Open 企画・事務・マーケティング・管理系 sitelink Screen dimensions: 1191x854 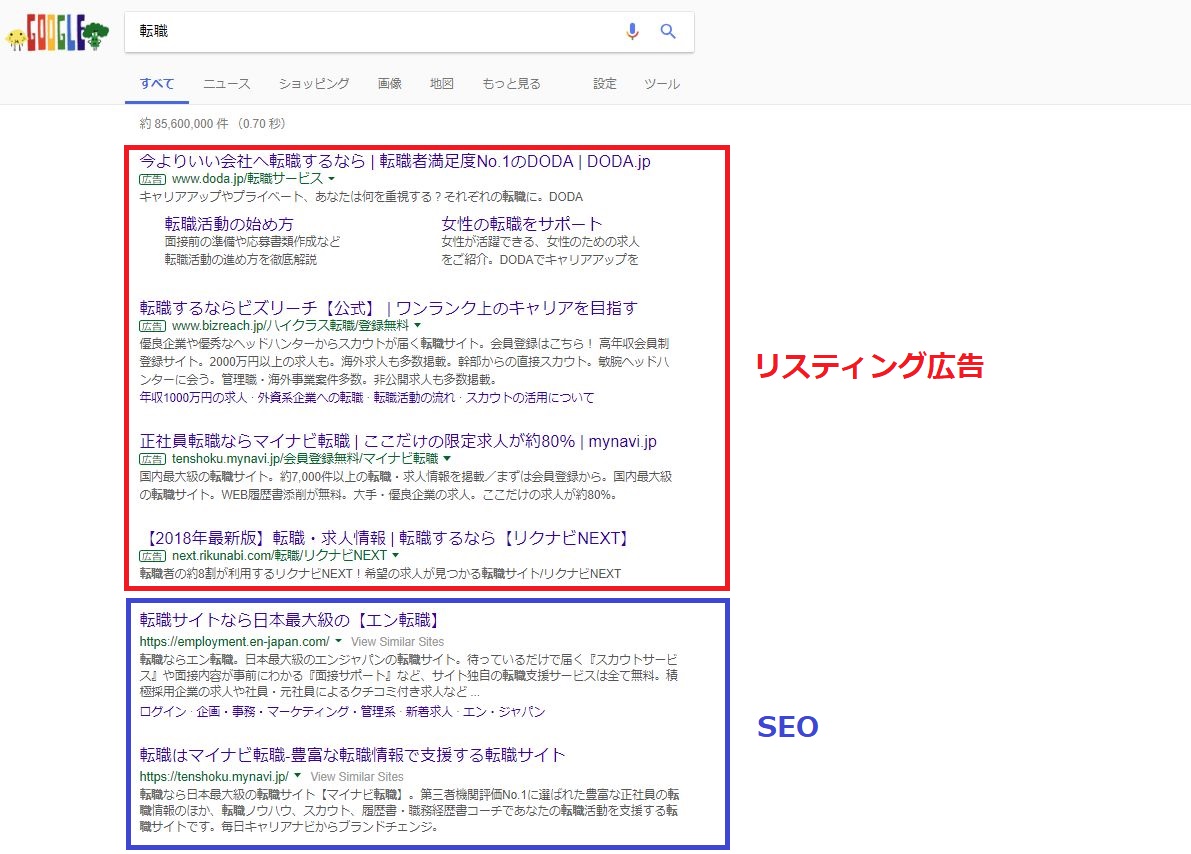click(x=295, y=711)
